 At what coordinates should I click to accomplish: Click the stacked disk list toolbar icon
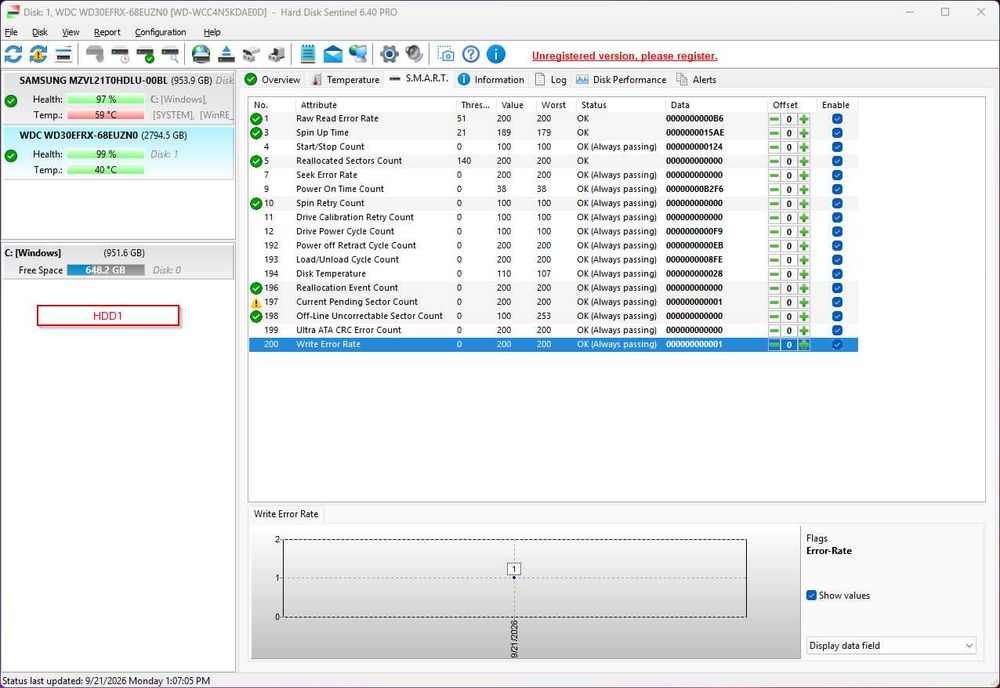click(63, 54)
